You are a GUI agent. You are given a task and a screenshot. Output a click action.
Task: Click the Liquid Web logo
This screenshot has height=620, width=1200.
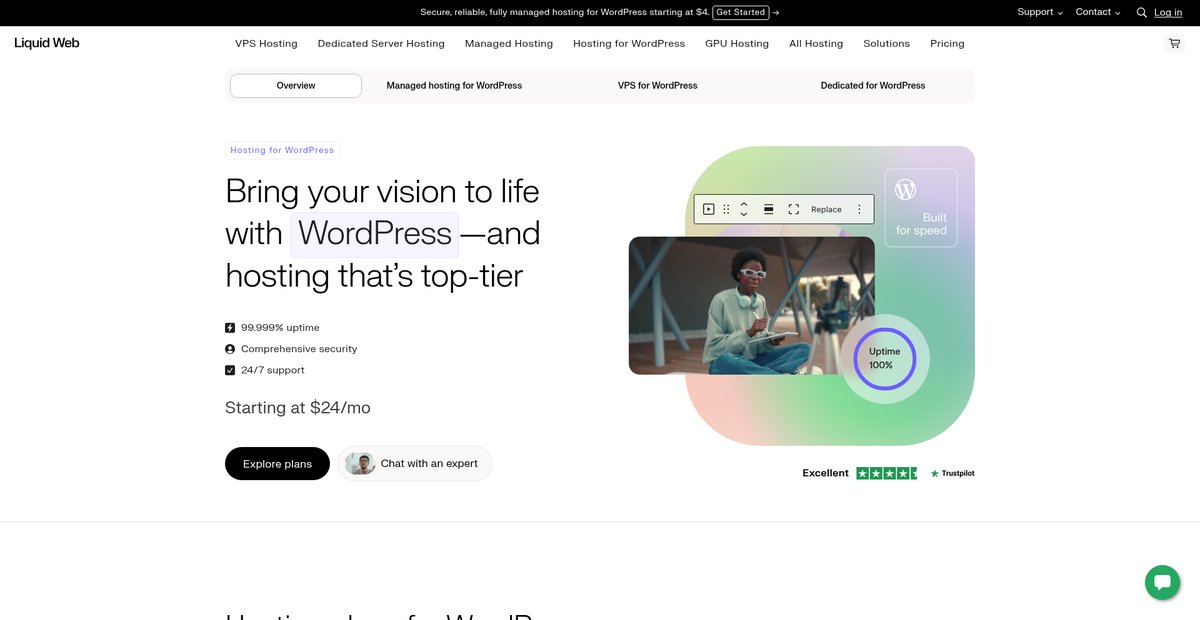pos(47,43)
